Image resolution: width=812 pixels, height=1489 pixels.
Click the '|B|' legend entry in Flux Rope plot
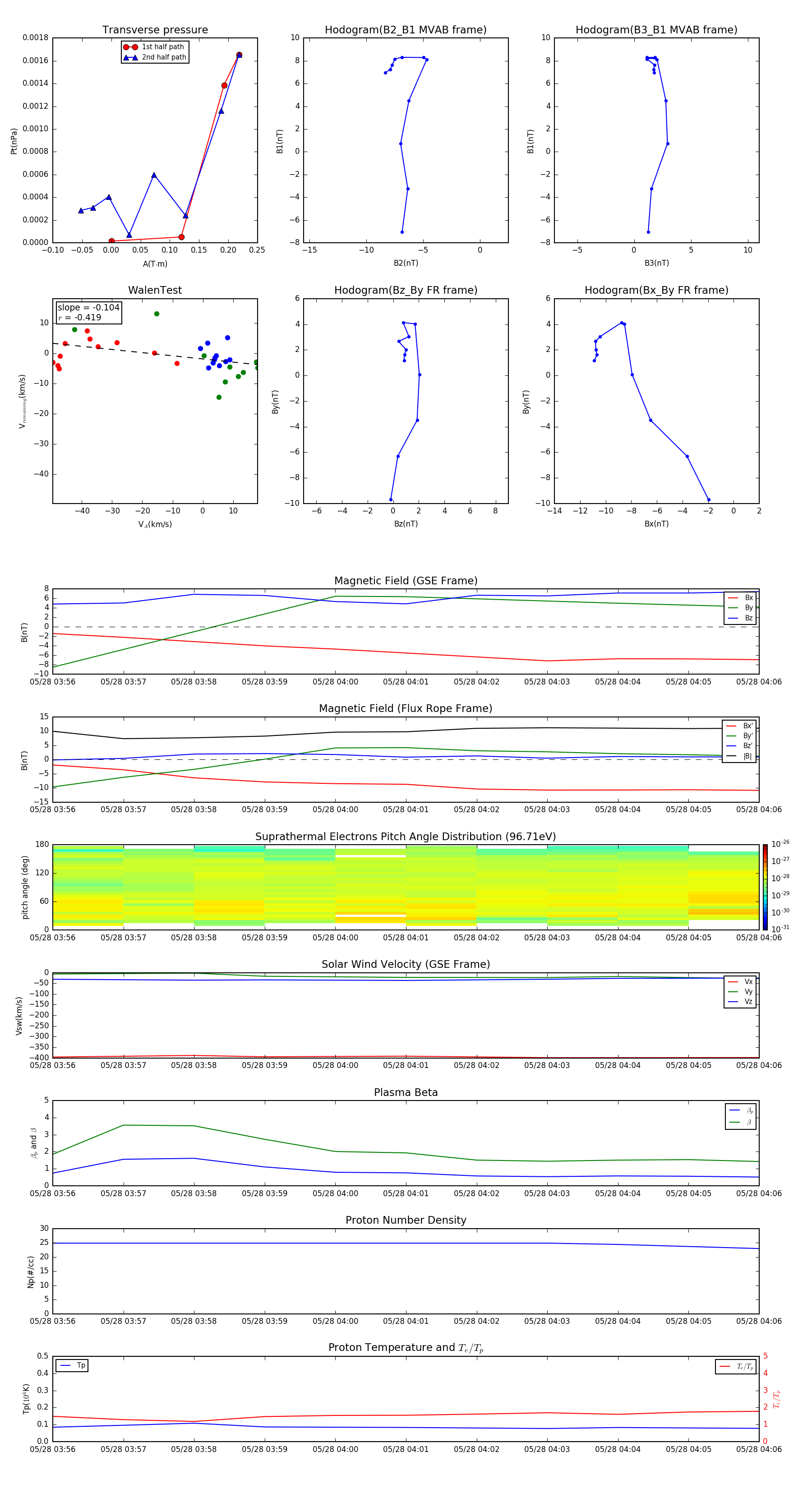pyautogui.click(x=739, y=756)
